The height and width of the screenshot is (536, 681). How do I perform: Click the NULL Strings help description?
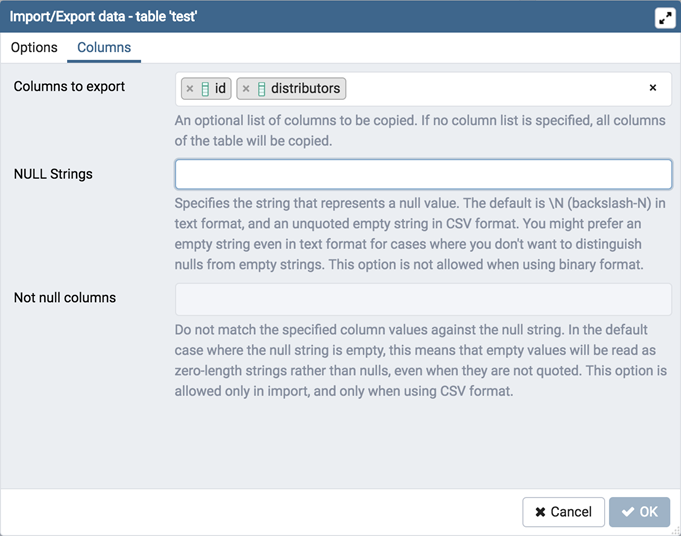420,234
